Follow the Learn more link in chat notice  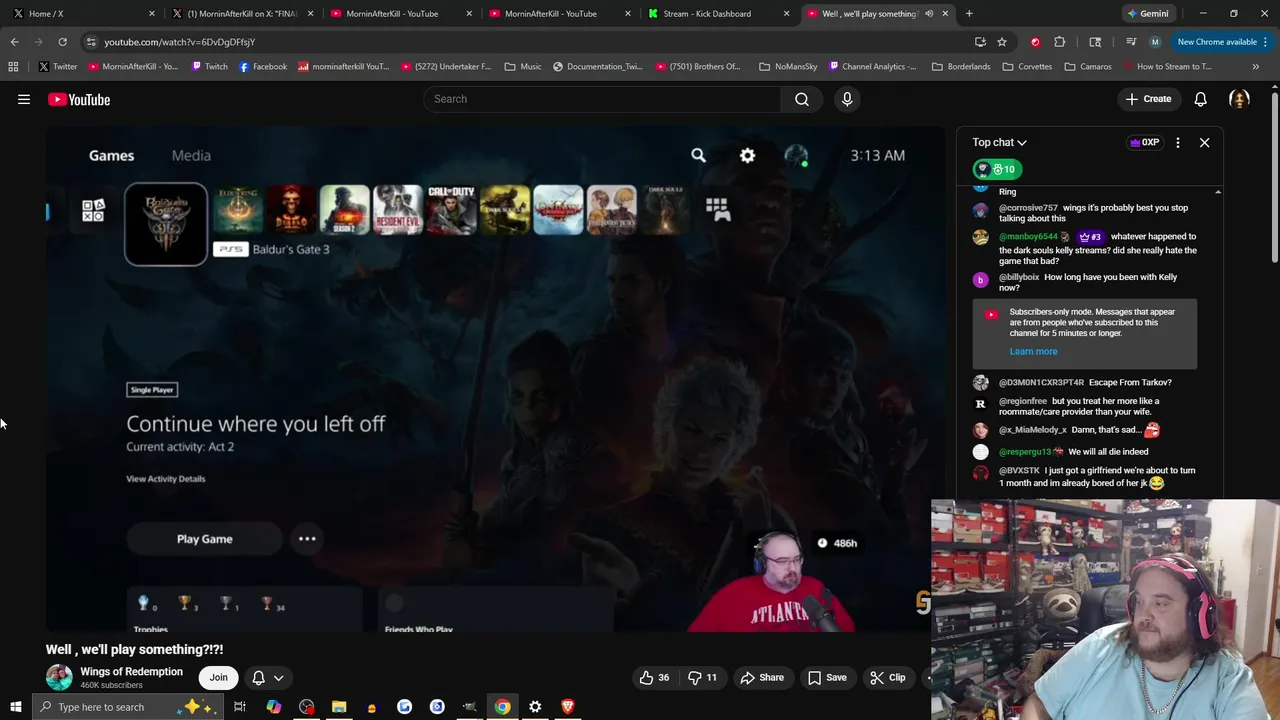pos(1033,351)
